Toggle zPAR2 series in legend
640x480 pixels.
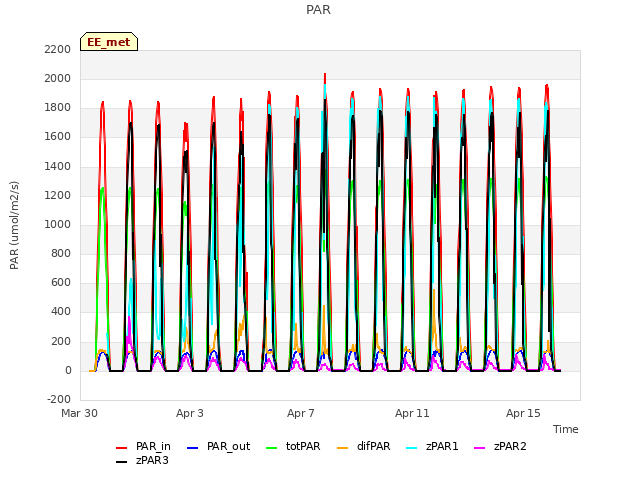pos(500,447)
